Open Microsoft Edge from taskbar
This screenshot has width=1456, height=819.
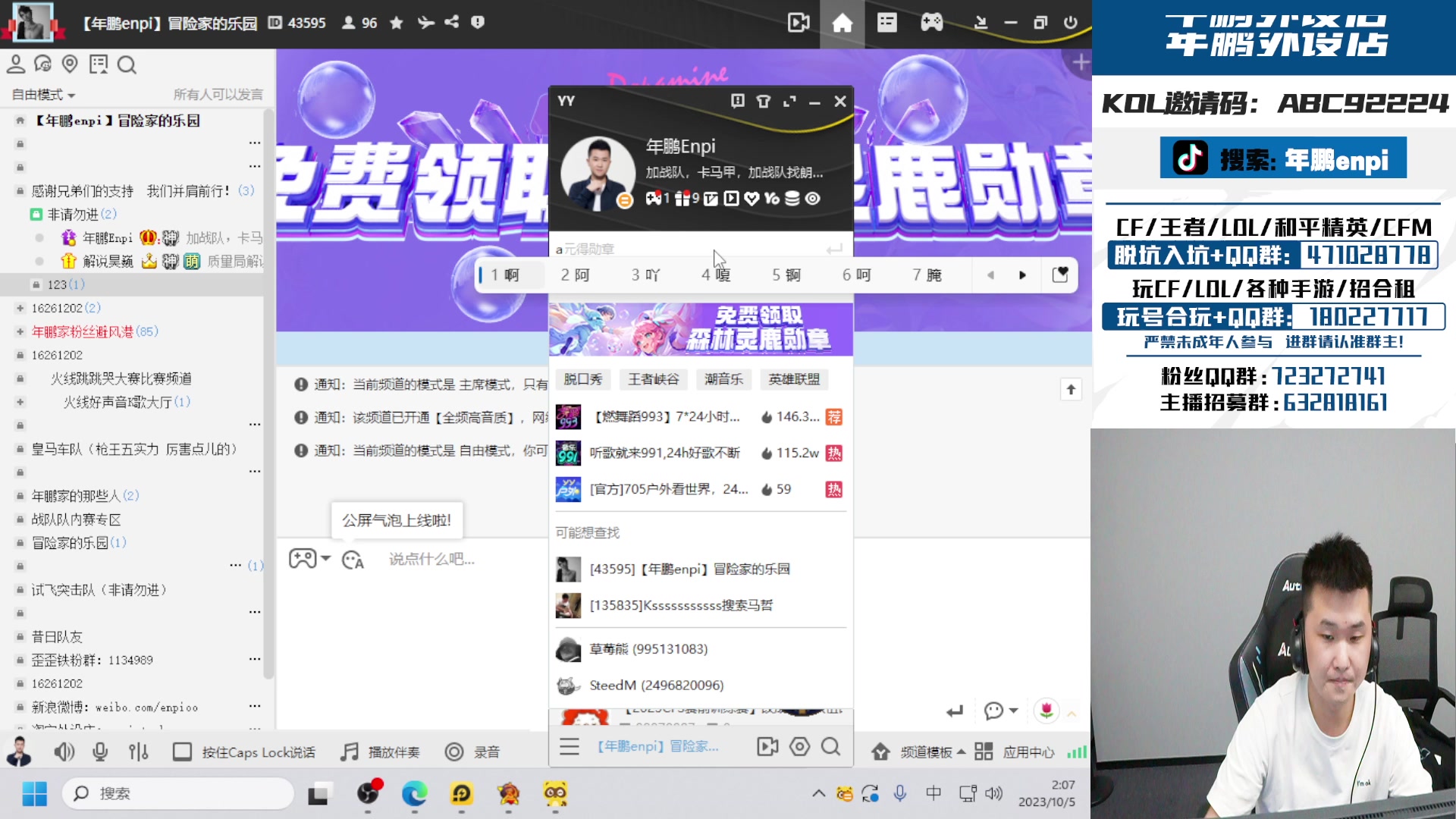pos(414,793)
